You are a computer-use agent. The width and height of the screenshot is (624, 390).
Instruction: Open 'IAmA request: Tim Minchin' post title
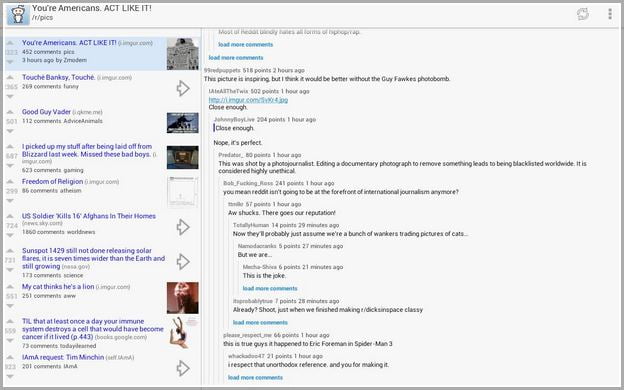63,357
